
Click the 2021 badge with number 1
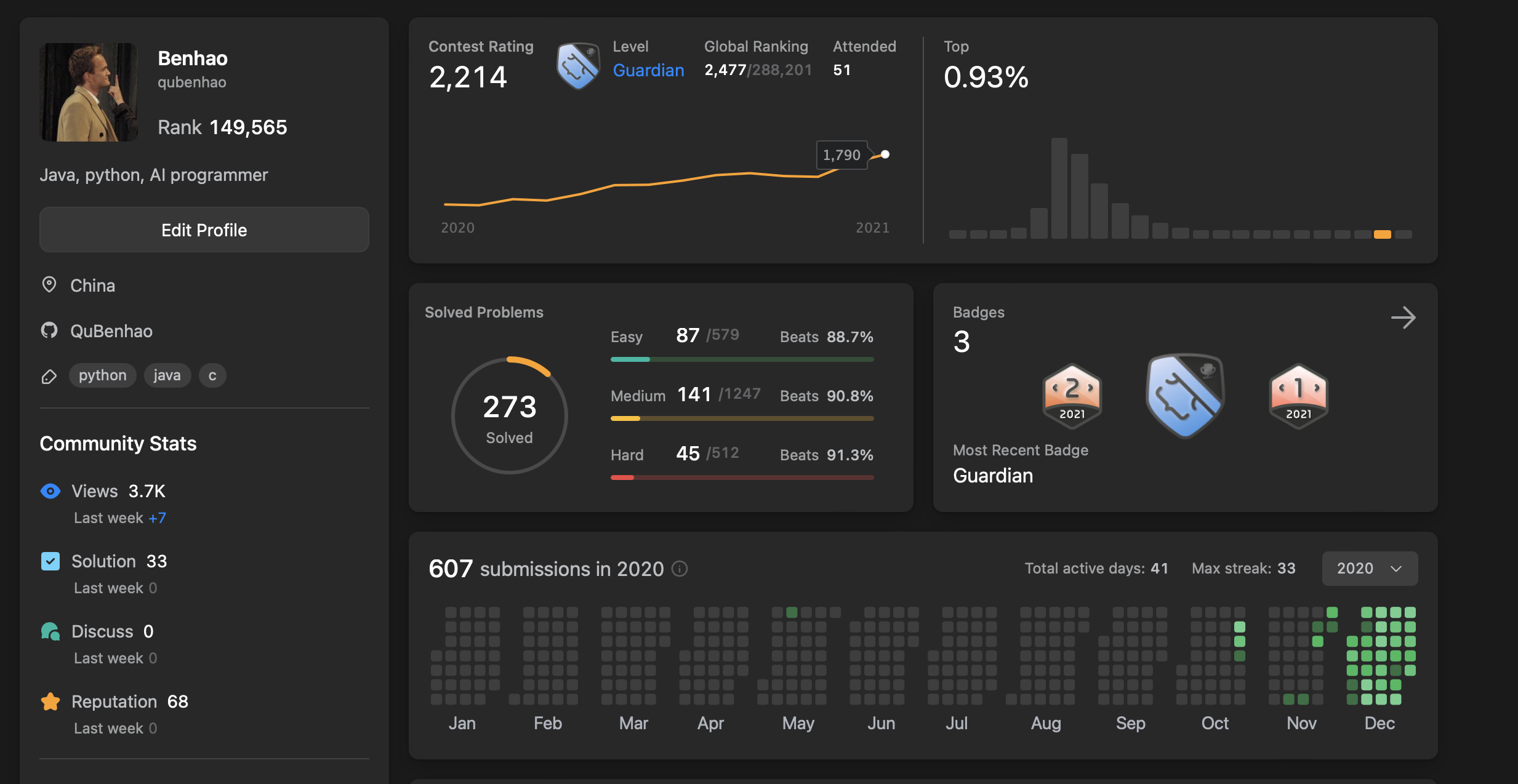[1298, 396]
